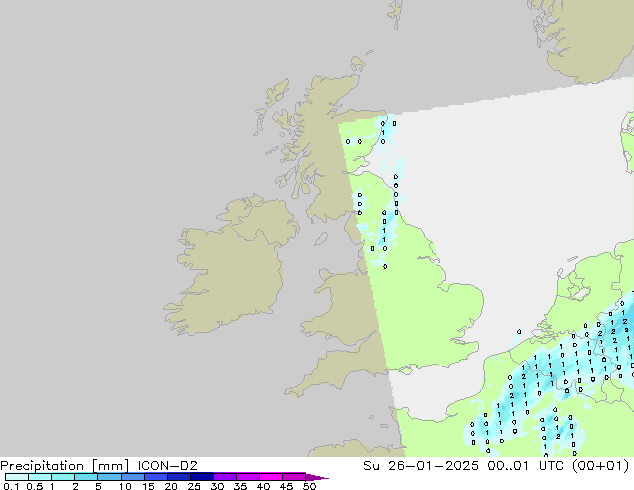
Task: Choose the 25–30 mm navy legend swatch
Action: tap(202, 477)
